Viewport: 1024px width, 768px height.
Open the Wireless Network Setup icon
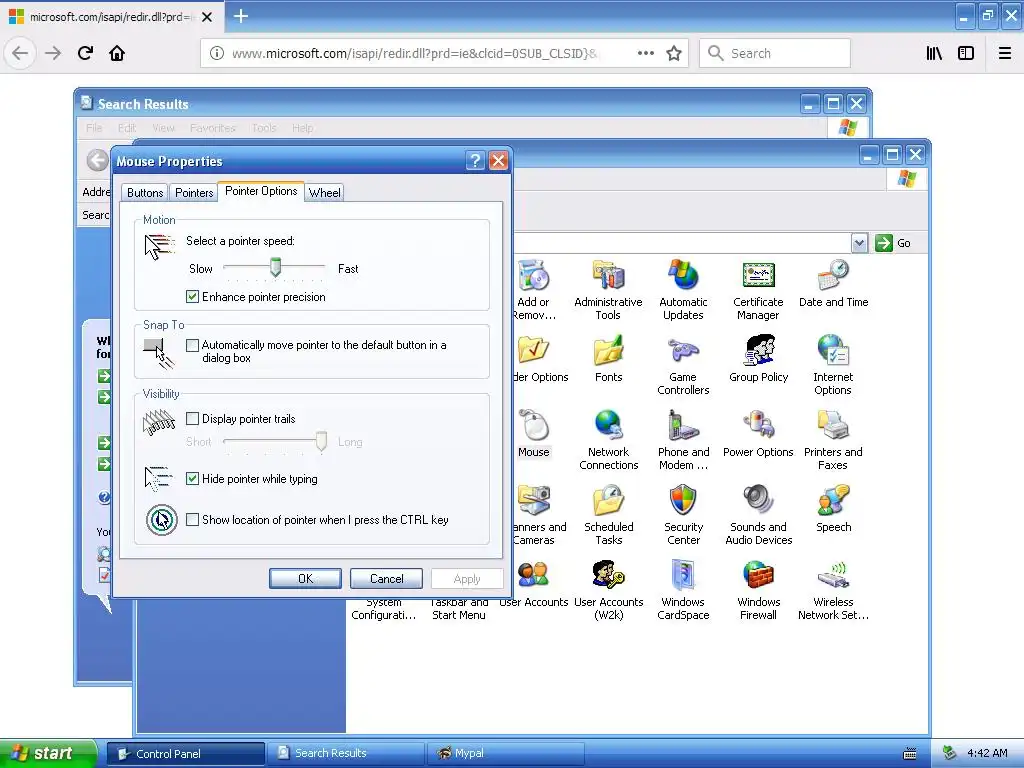(833, 590)
